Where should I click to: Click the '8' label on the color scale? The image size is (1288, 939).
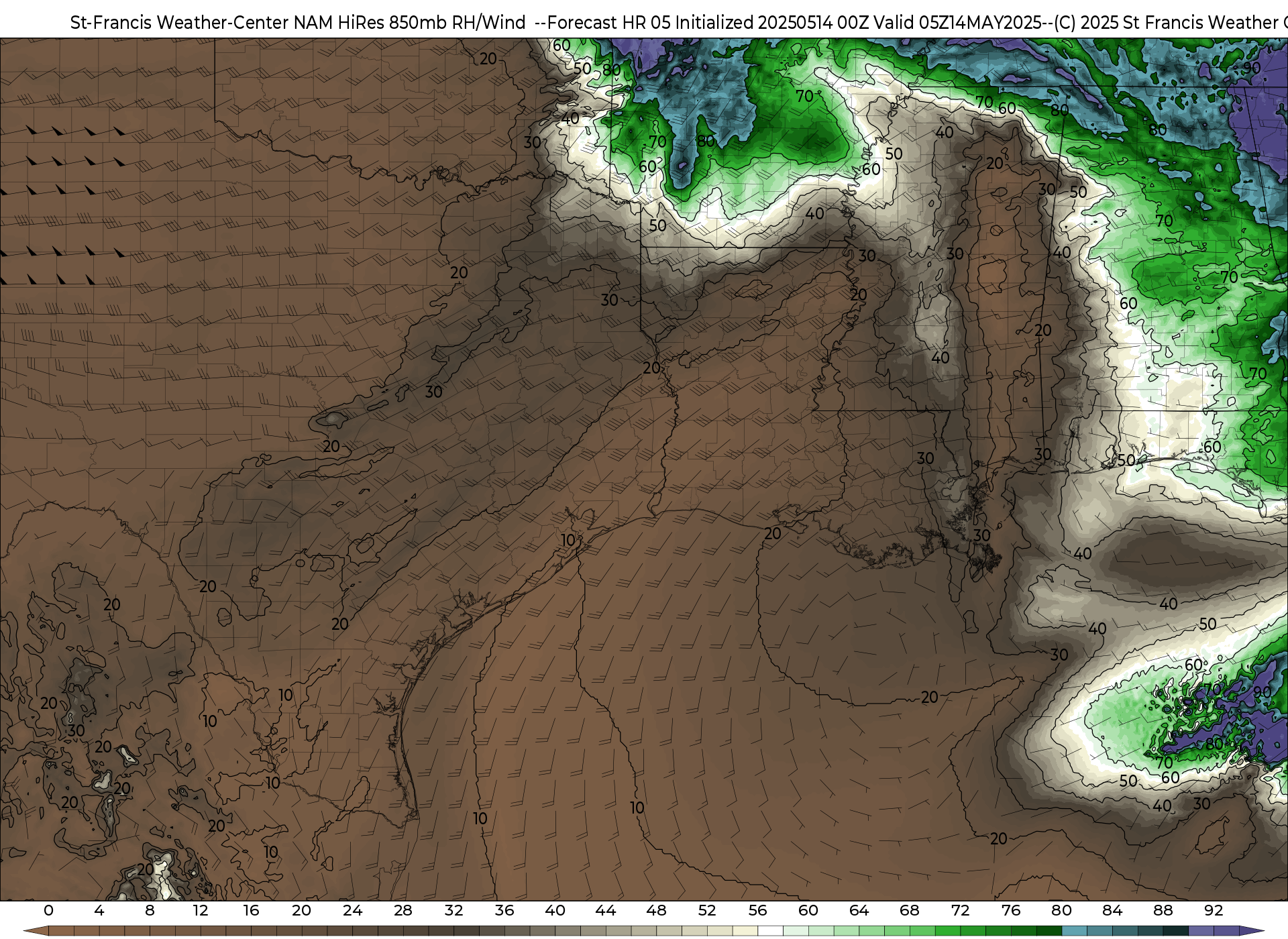(x=150, y=910)
